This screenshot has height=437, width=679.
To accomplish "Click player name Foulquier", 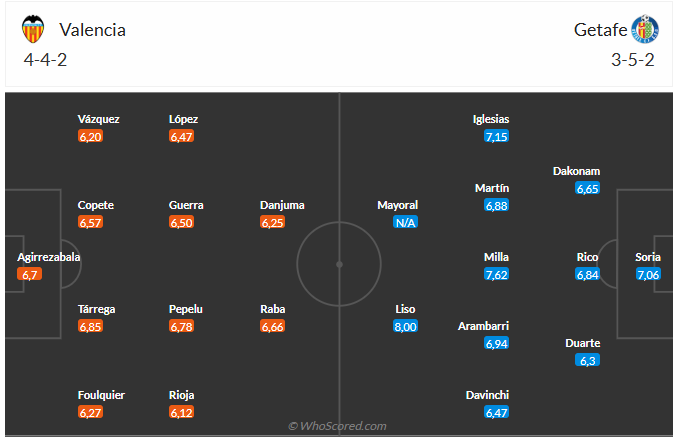I will pos(101,395).
